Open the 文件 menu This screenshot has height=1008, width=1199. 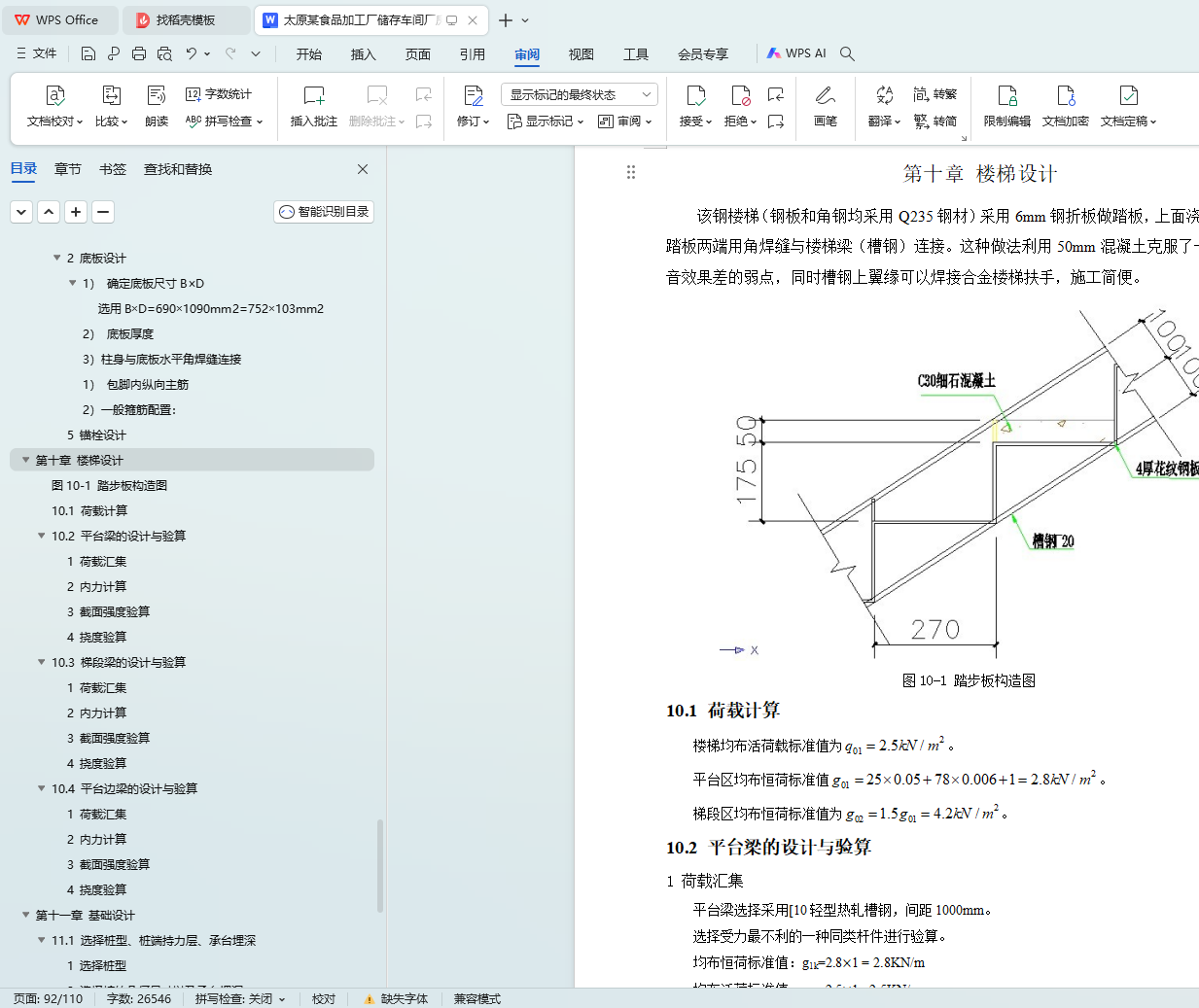pos(37,53)
